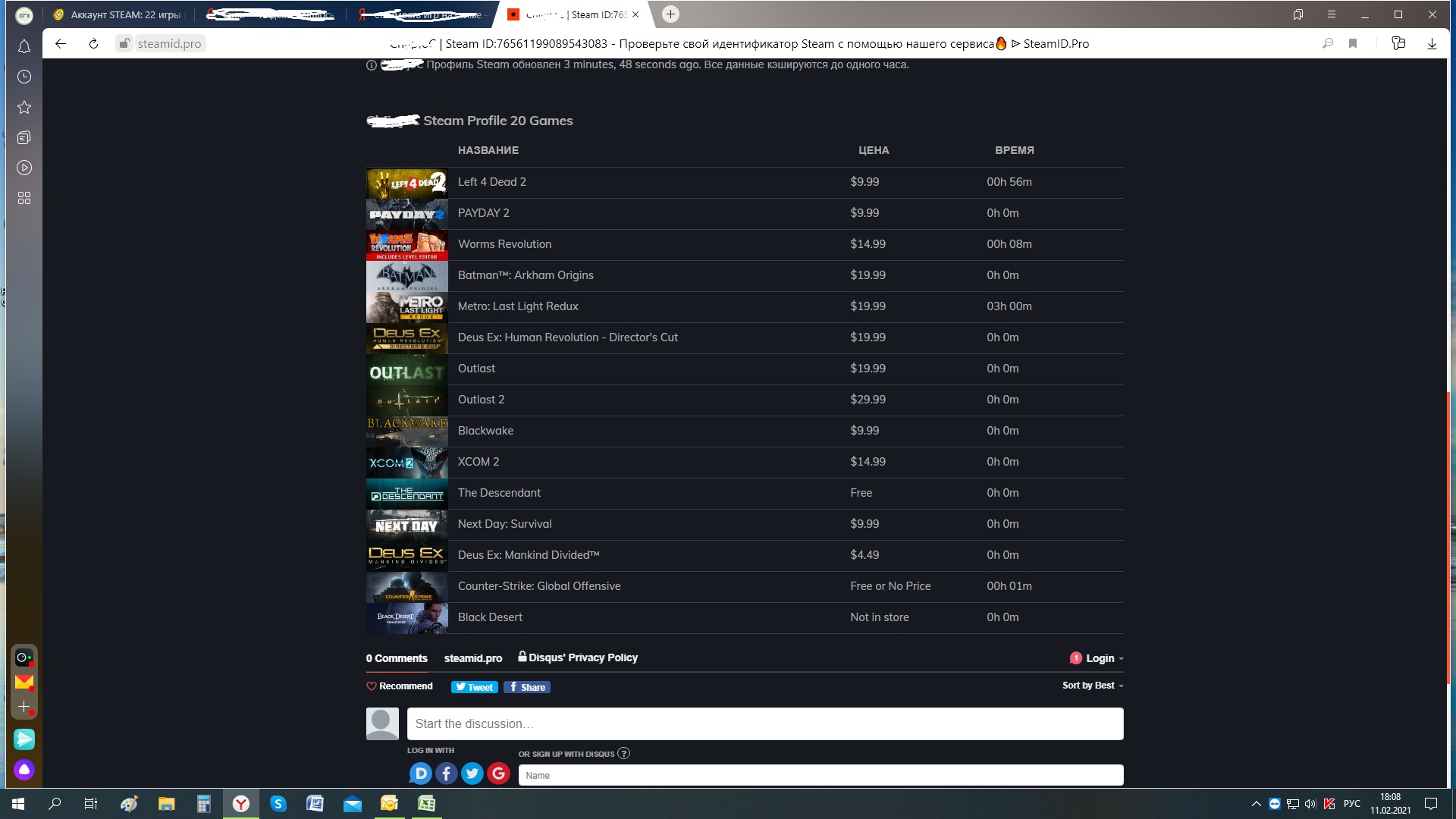Open Sort by Best dropdown
Image resolution: width=1456 pixels, height=819 pixels.
click(x=1093, y=686)
